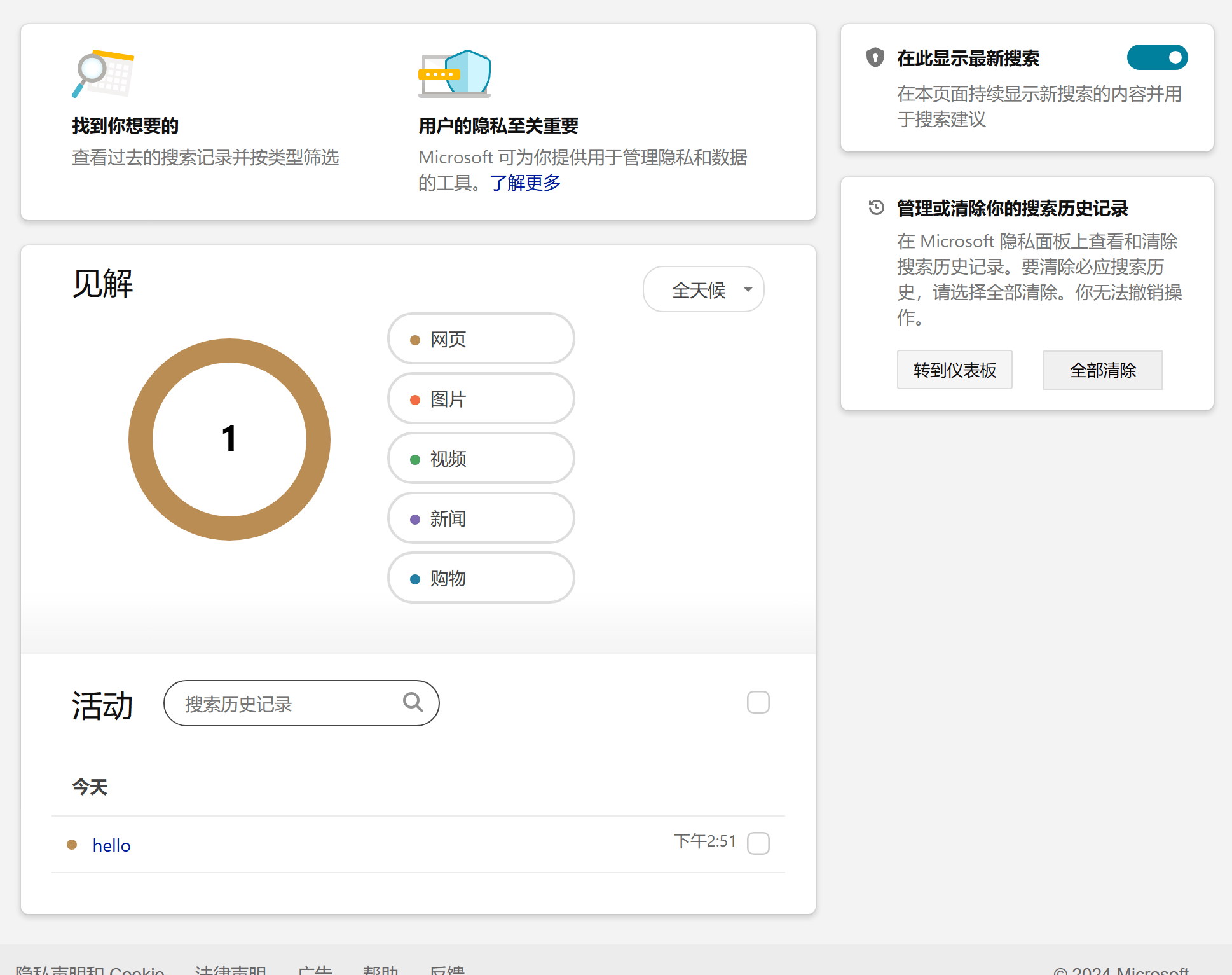Check the select-all checkbox in 活动 header

[758, 703]
